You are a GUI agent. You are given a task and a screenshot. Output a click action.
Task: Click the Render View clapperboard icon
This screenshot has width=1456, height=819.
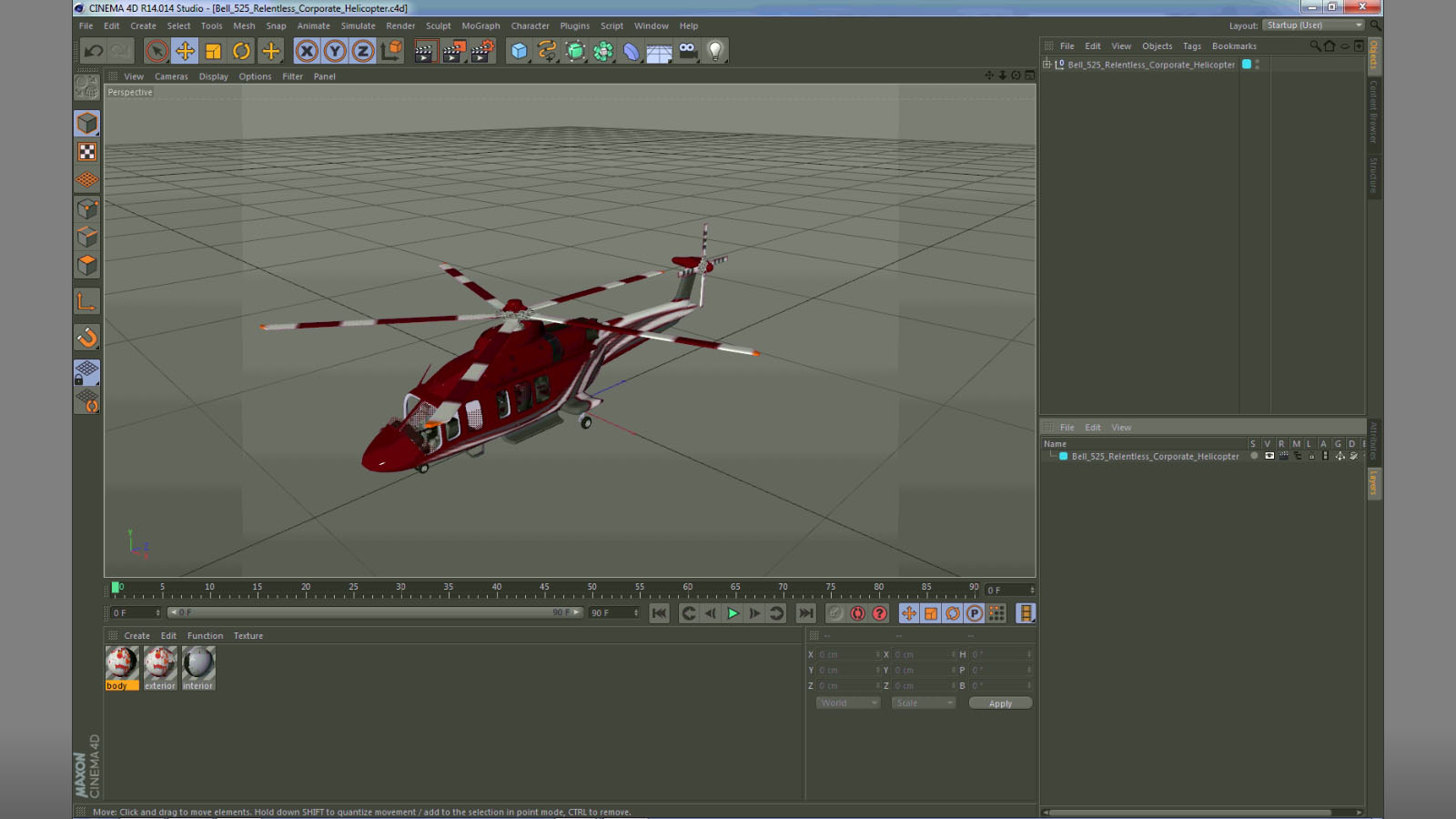click(425, 51)
